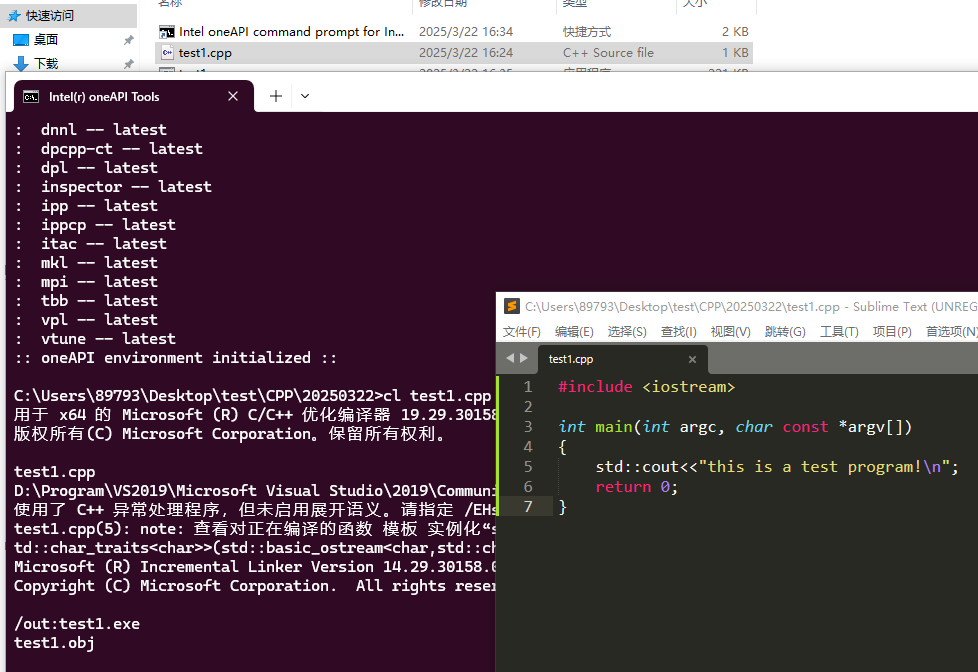Open the 视图(V) menu in Sublime Text
978x672 pixels.
730,332
